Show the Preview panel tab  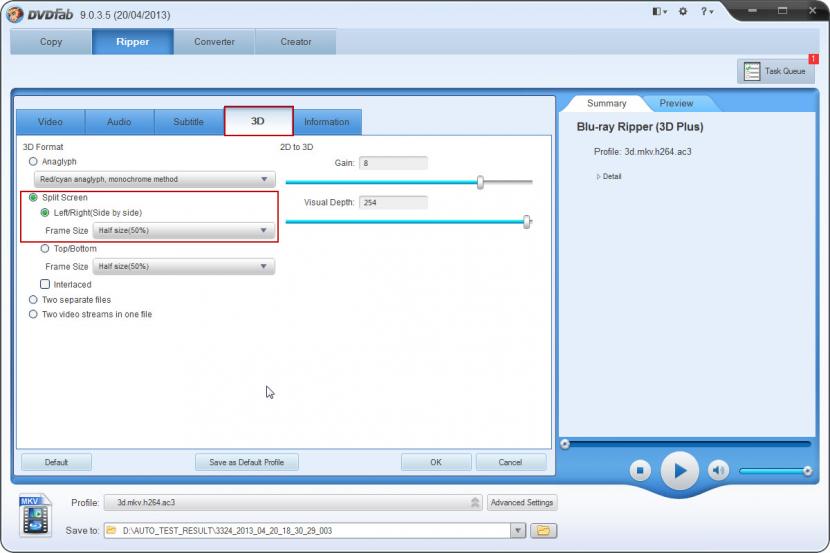pos(676,103)
